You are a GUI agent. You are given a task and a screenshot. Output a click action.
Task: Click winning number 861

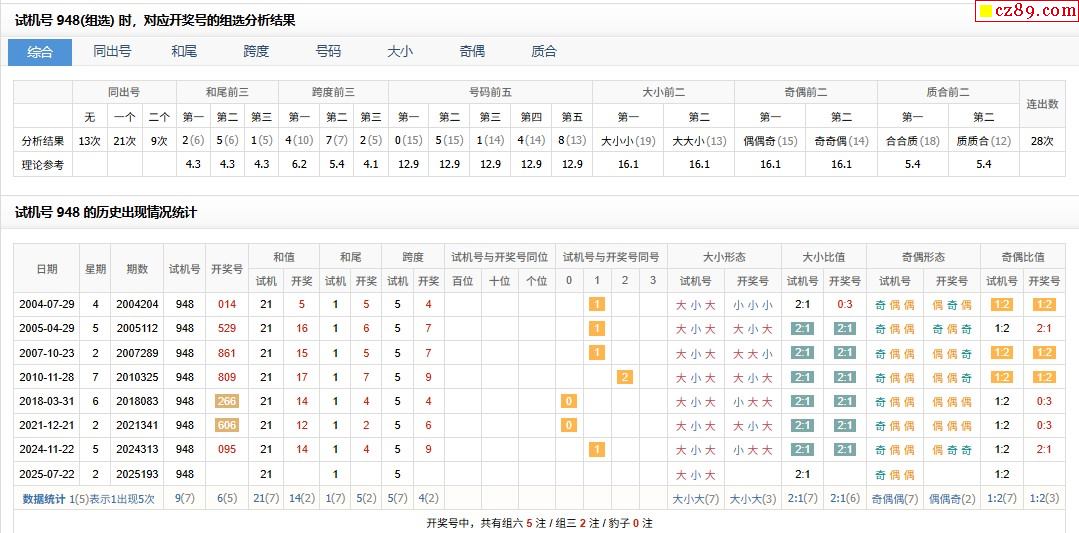pos(226,353)
